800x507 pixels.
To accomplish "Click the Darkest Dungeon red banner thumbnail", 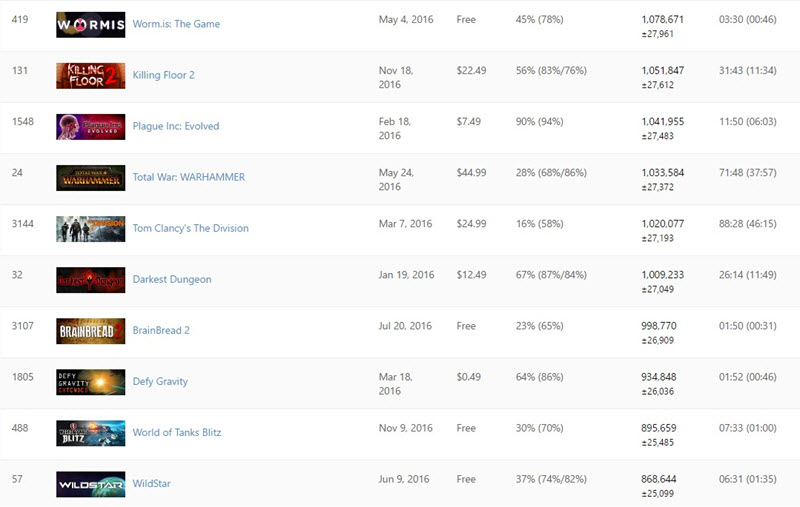I will [91, 280].
